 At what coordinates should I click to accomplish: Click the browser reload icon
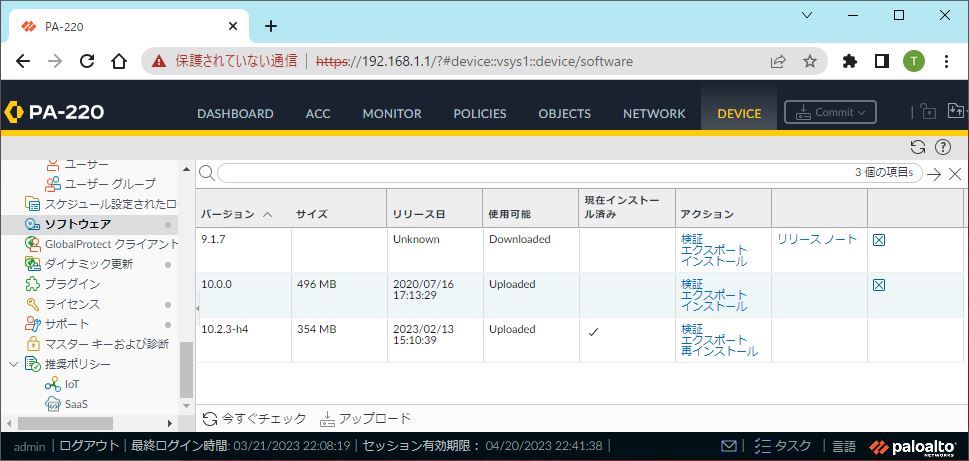[87, 61]
